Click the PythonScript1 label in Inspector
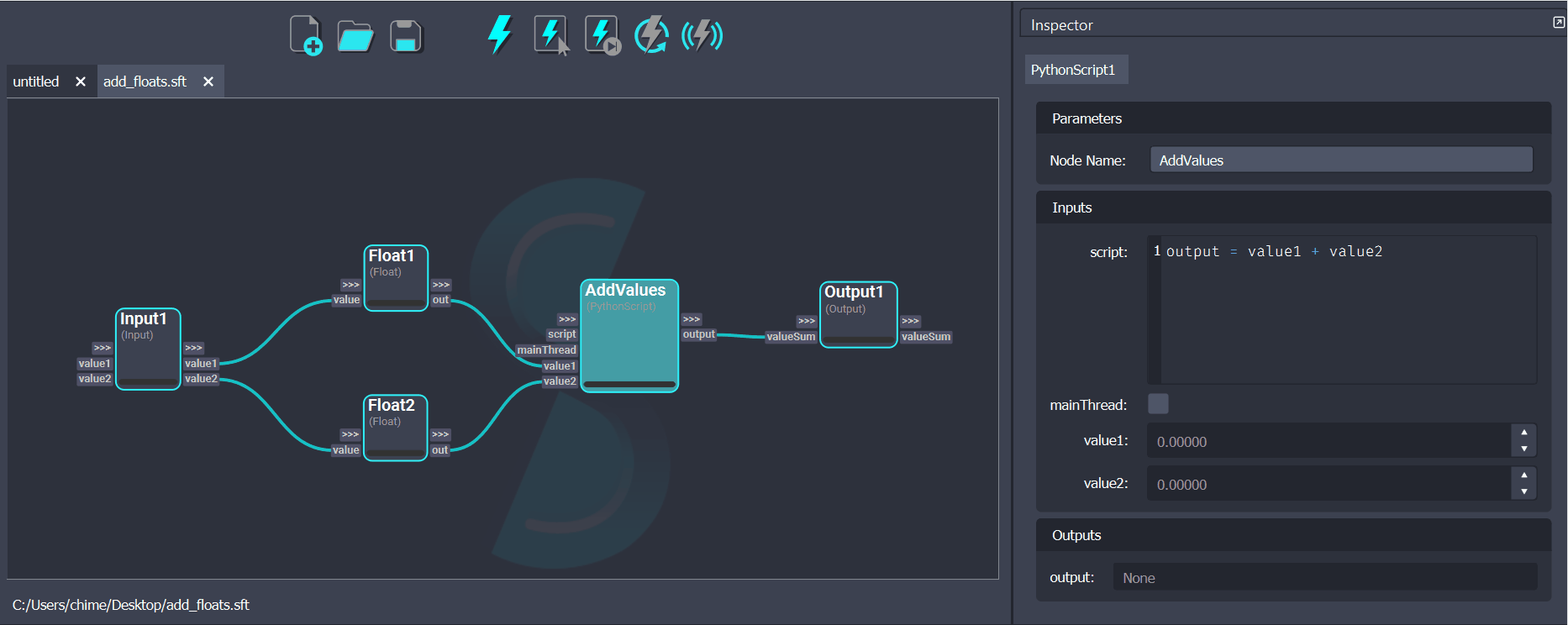This screenshot has height=625, width=1568. [x=1073, y=70]
